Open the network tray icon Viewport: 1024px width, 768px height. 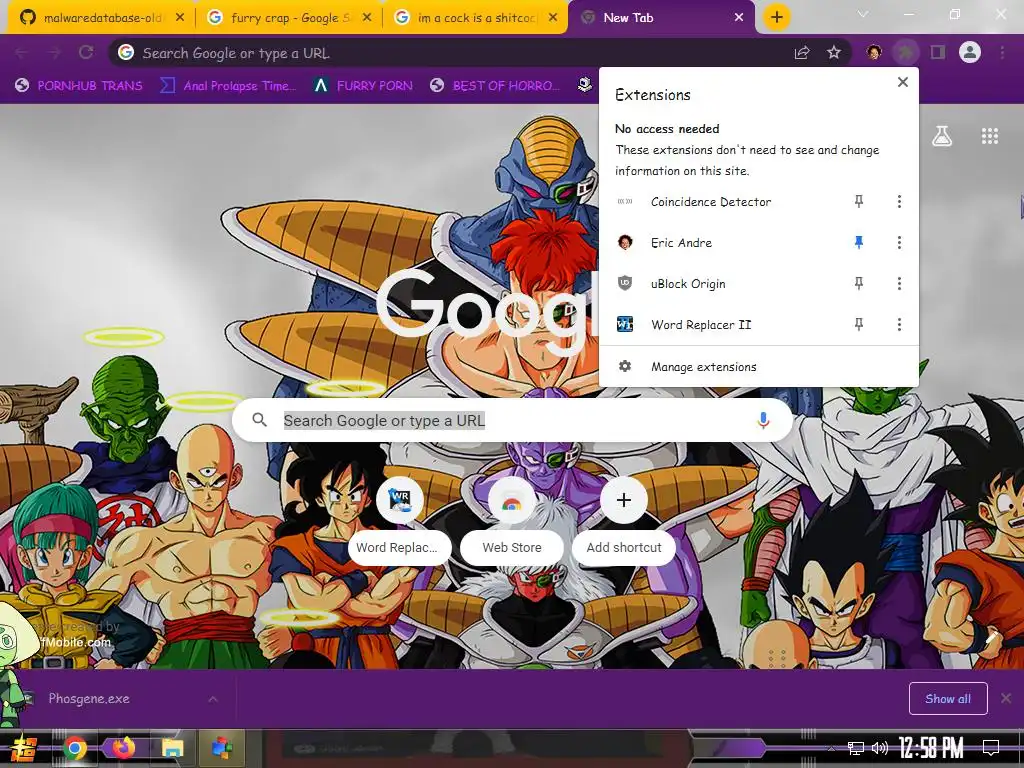pyautogui.click(x=855, y=748)
